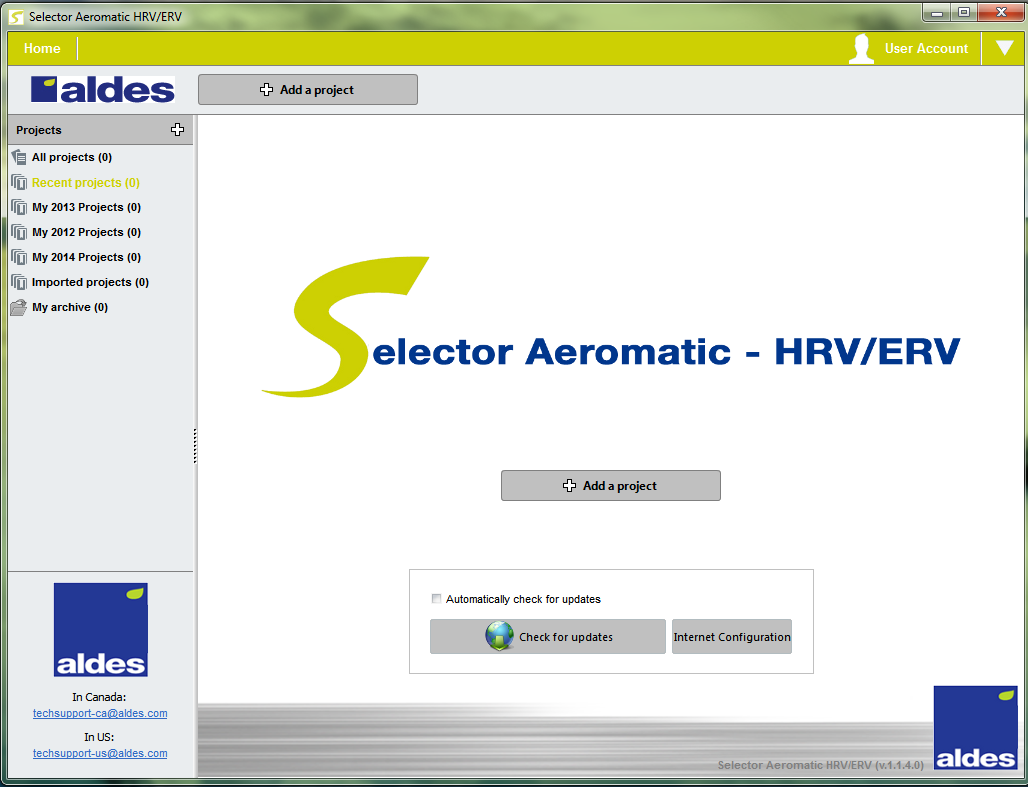Screen dimensions: 1028x787
Task: Select My 2014 Projects (0)
Action: pos(87,257)
